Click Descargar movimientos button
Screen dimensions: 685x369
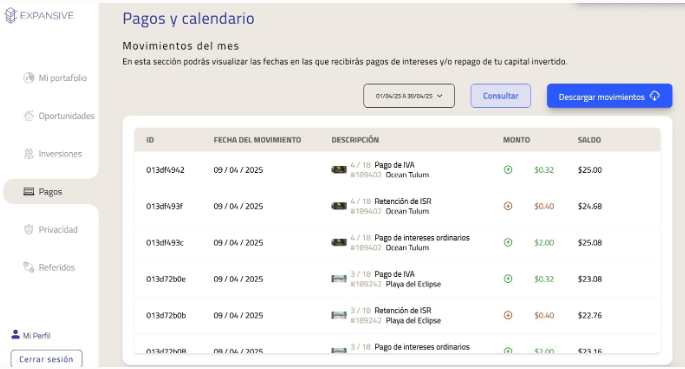609,96
